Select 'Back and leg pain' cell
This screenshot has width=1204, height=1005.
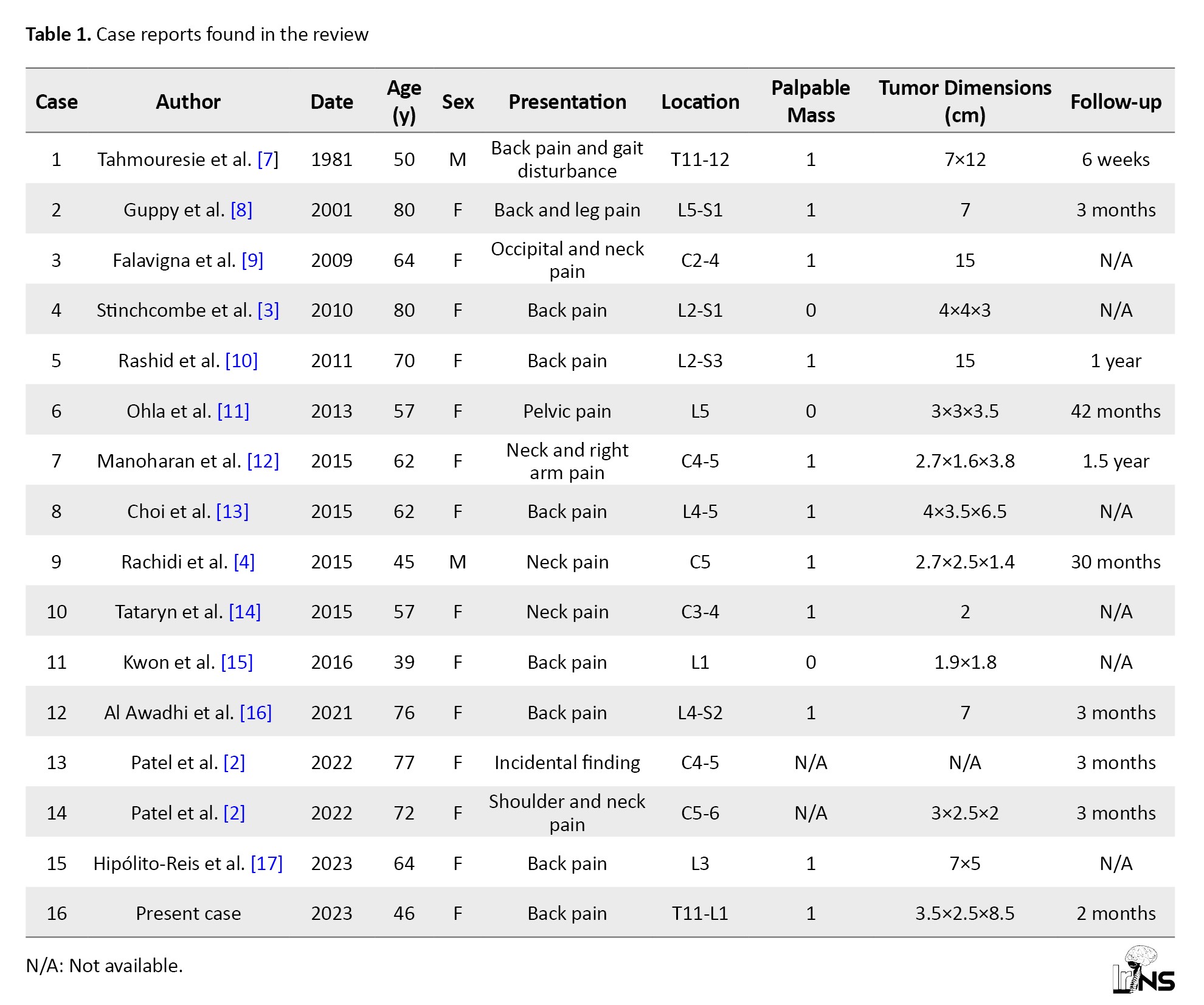[567, 210]
